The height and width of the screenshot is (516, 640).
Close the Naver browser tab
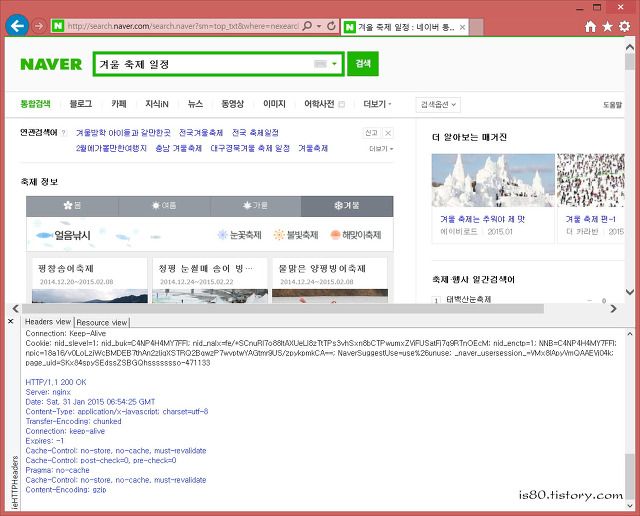pyautogui.click(x=462, y=27)
